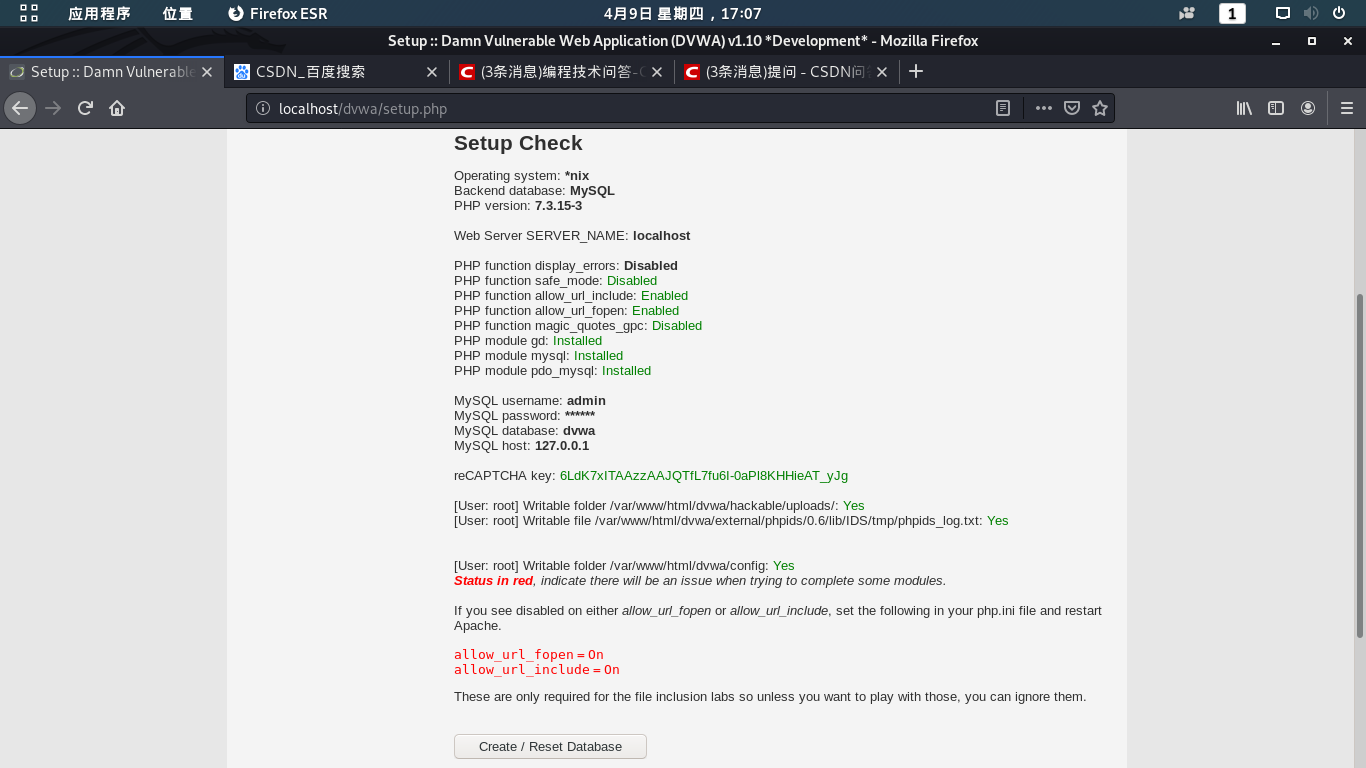Bookmark this page with the star
Image resolution: width=1366 pixels, height=768 pixels.
(x=1100, y=108)
